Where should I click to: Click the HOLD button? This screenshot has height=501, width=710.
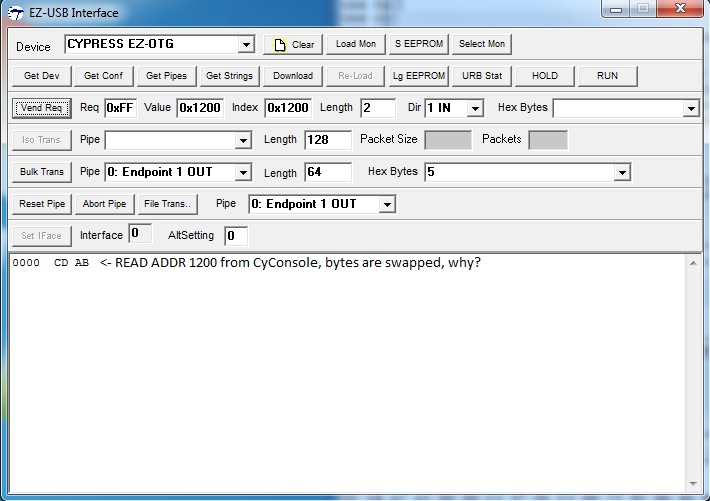[x=545, y=76]
